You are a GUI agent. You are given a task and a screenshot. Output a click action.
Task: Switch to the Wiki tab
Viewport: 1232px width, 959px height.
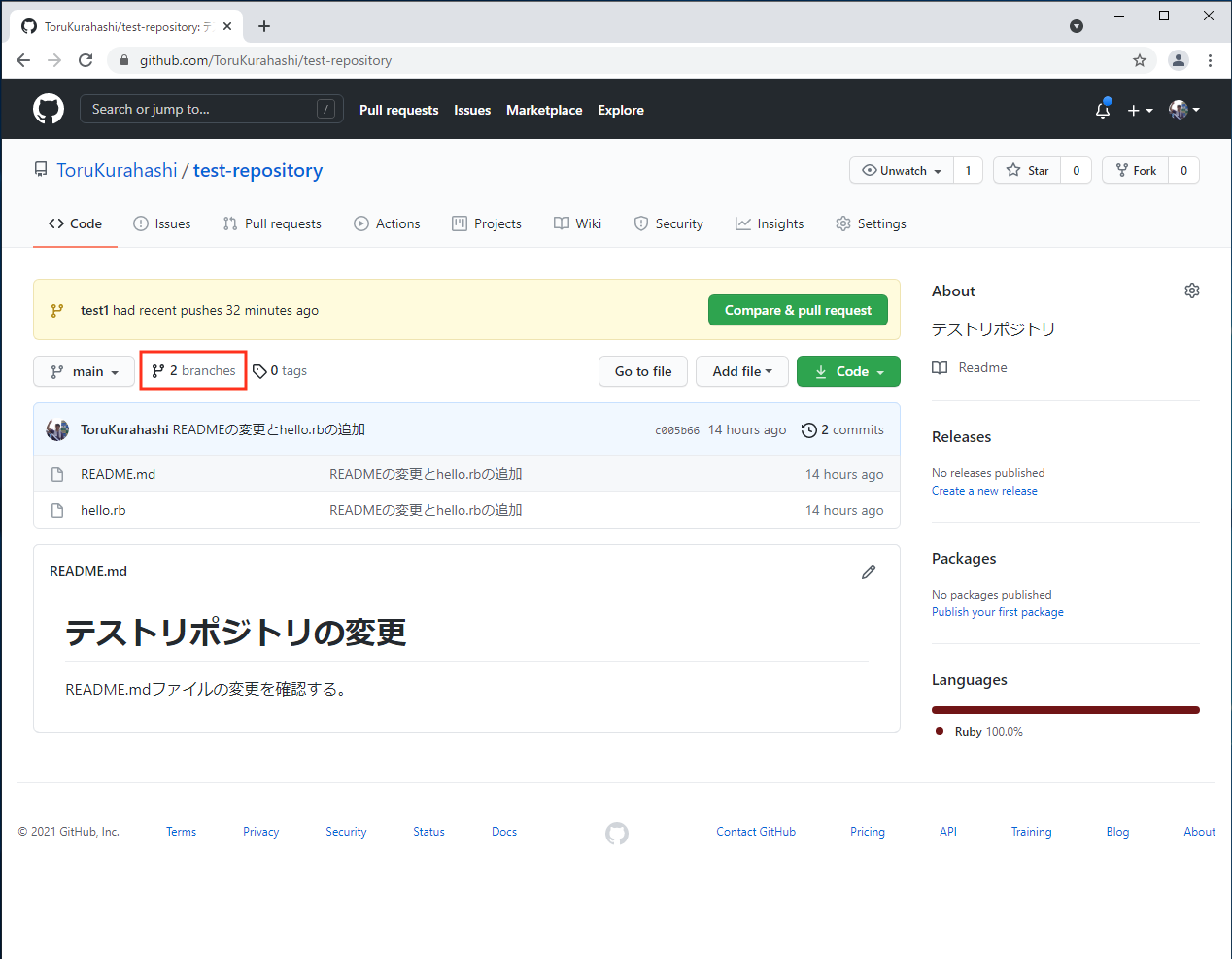pyautogui.click(x=578, y=223)
